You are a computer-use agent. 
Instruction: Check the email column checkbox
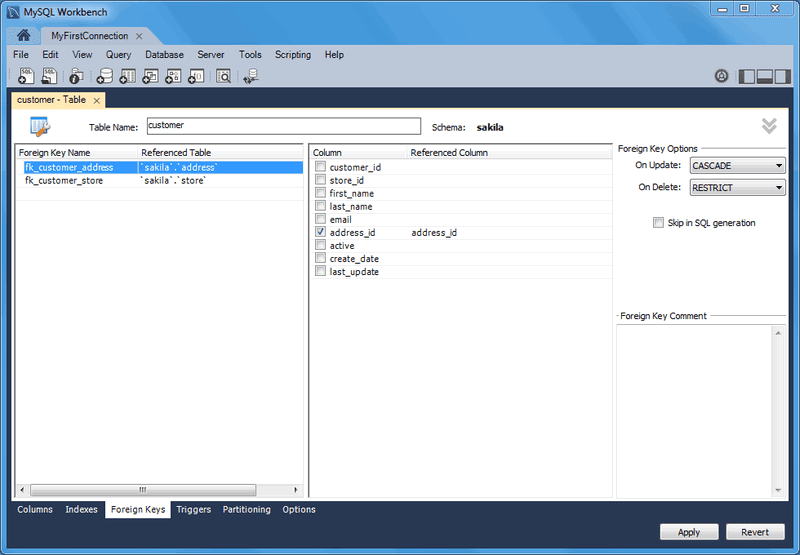[x=320, y=218]
